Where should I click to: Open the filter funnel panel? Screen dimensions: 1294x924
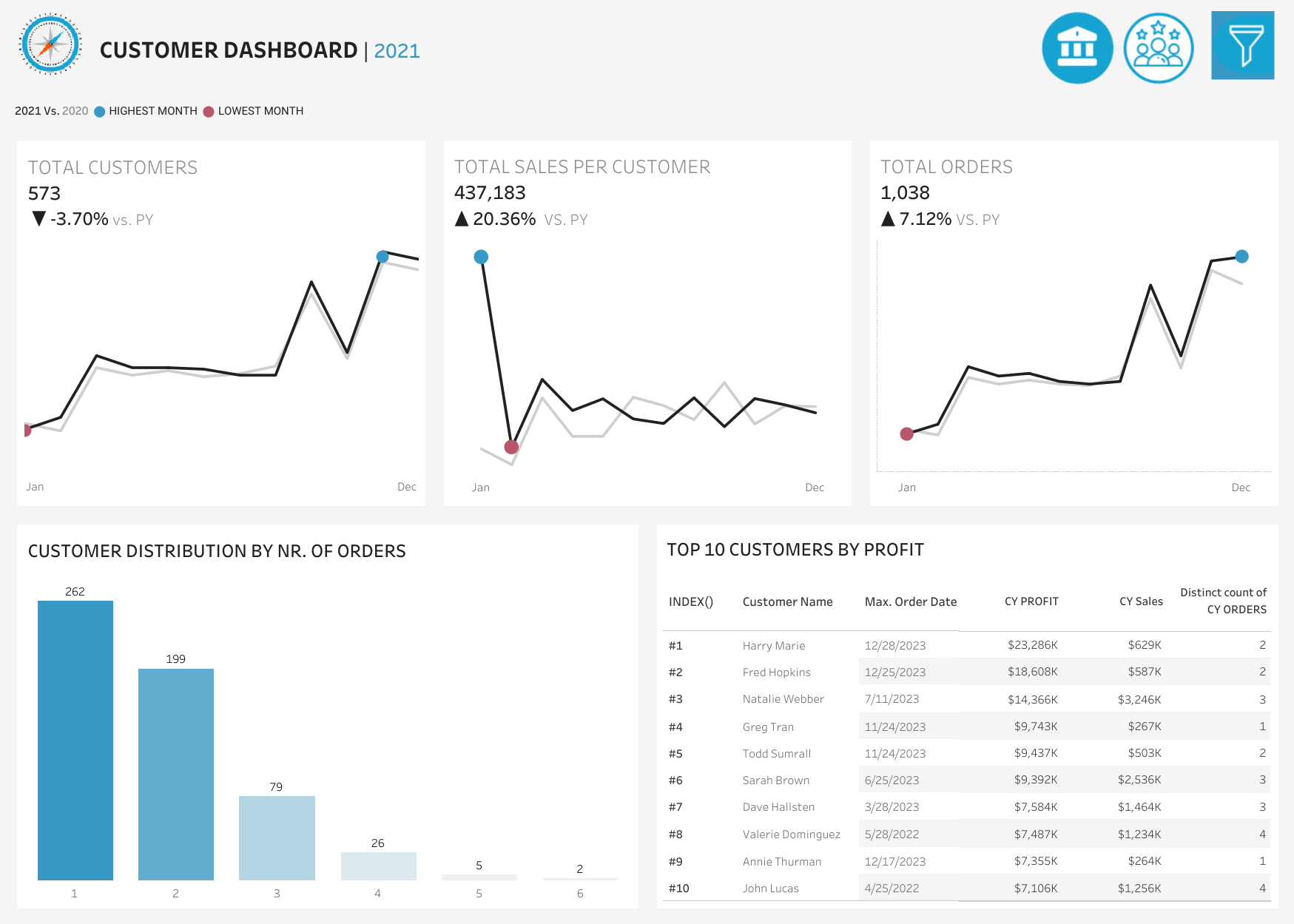[x=1242, y=46]
